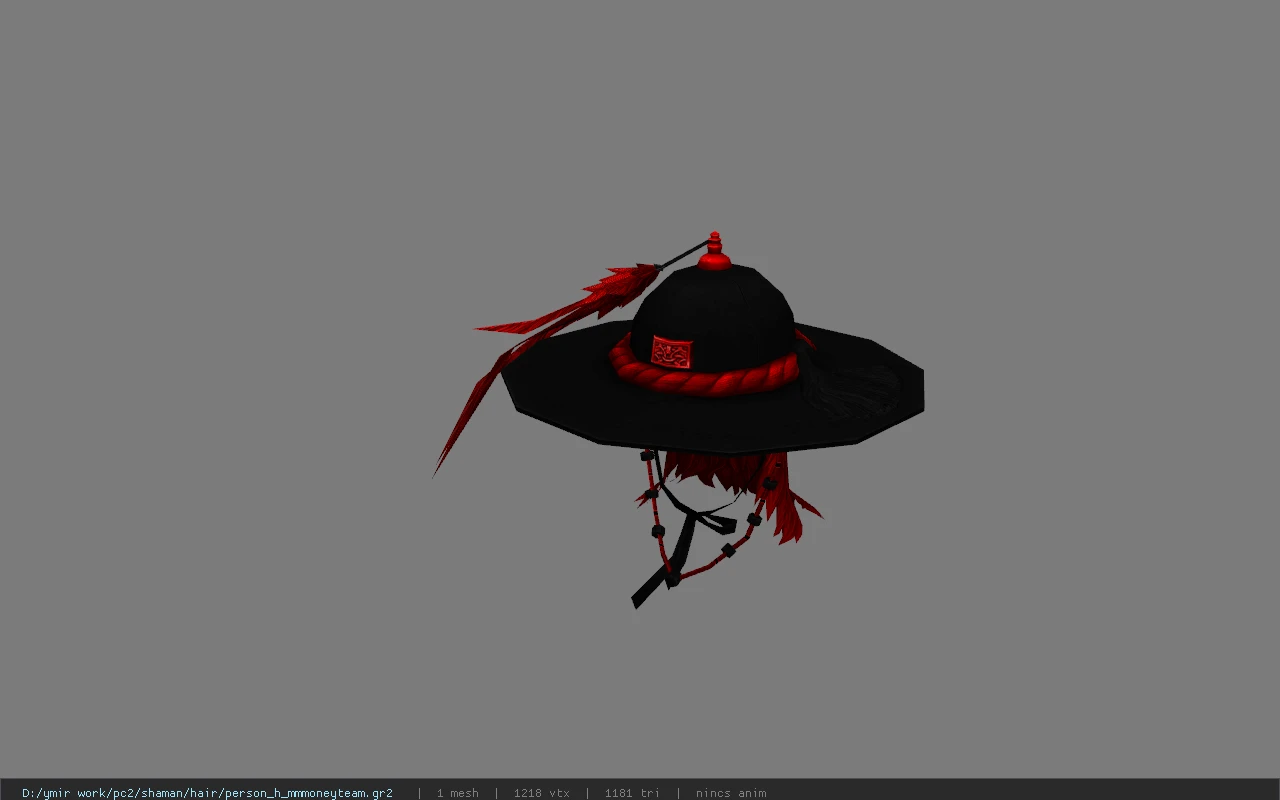The width and height of the screenshot is (1280, 800).
Task: Click the '1 mesh' status entry
Action: [x=457, y=793]
